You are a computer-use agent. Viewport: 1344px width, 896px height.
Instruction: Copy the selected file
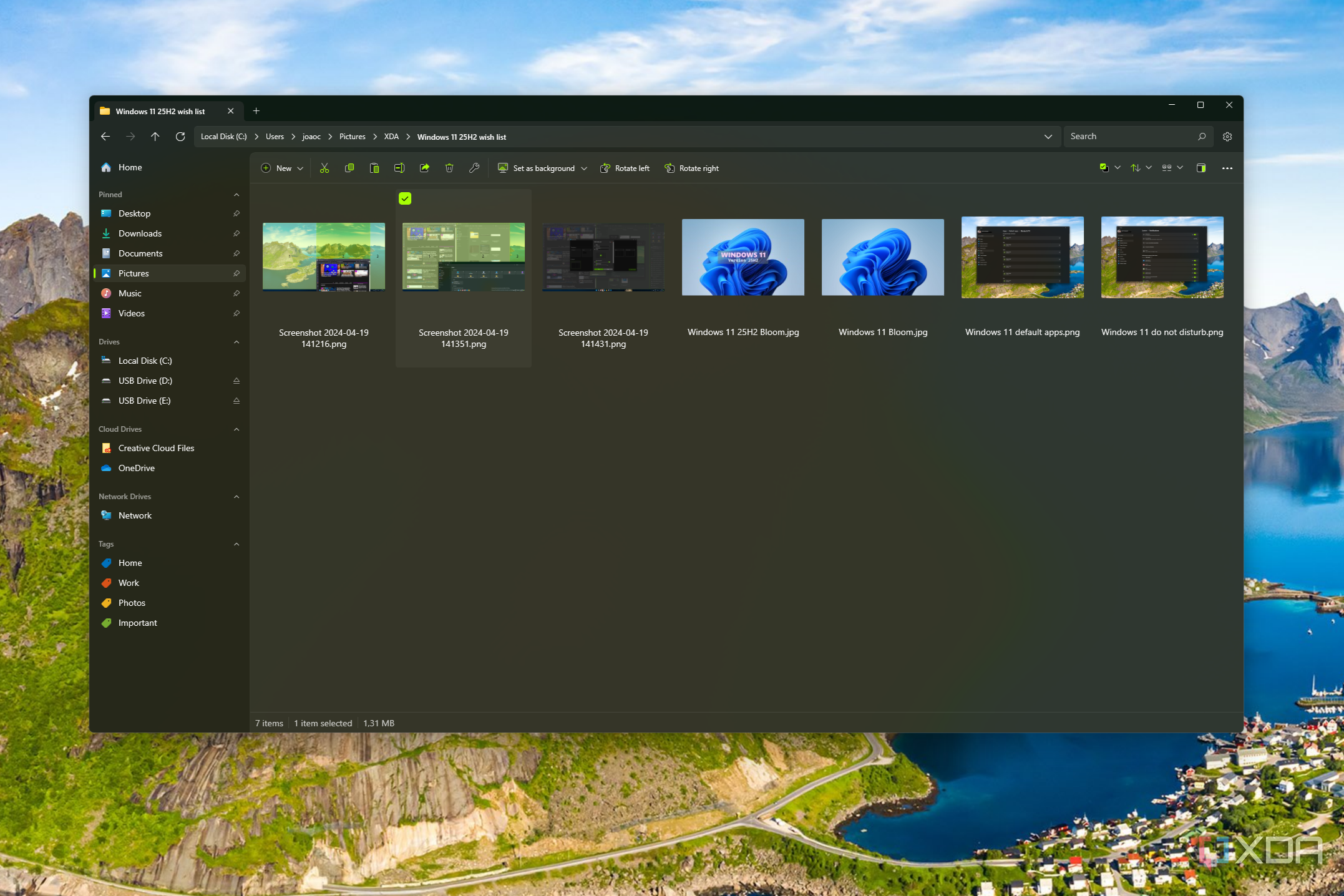coord(349,168)
